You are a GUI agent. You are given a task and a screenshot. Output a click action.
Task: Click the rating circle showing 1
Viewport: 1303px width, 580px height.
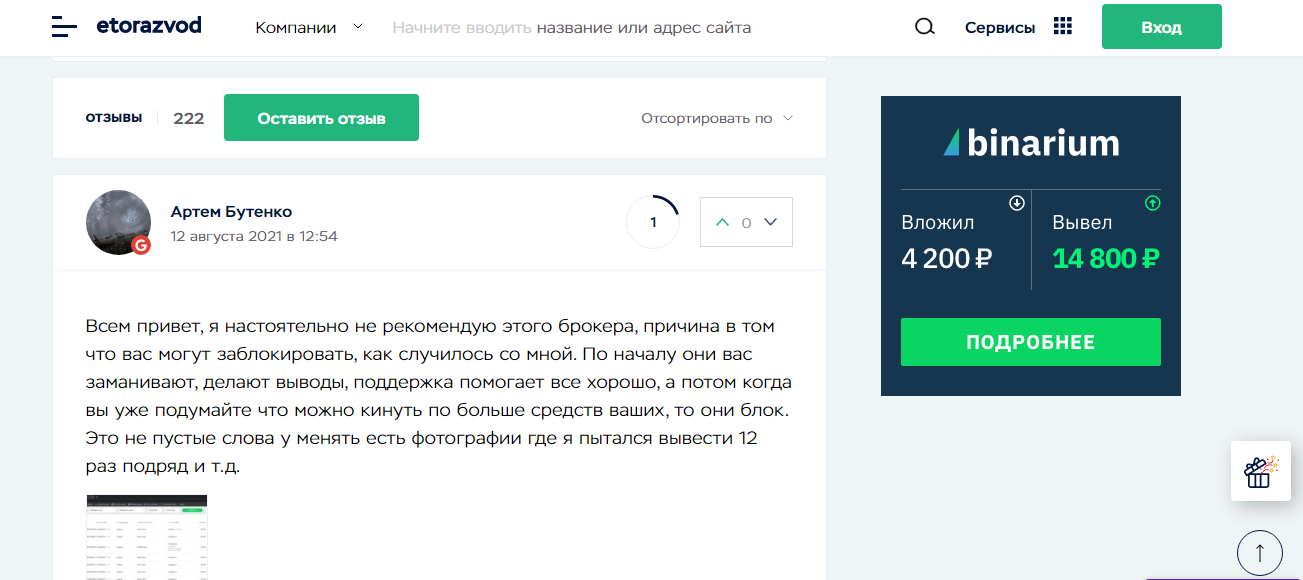653,222
